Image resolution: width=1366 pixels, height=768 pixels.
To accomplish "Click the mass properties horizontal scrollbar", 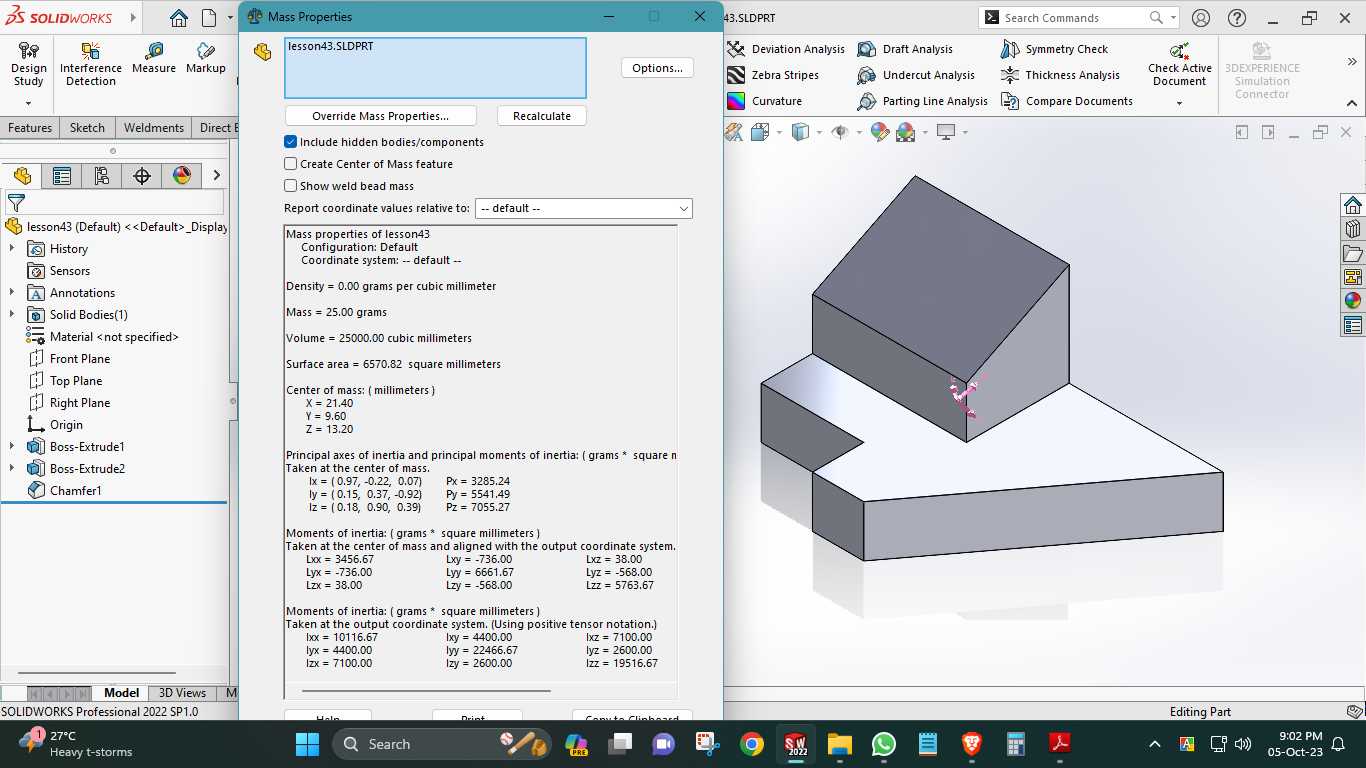I will [426, 690].
